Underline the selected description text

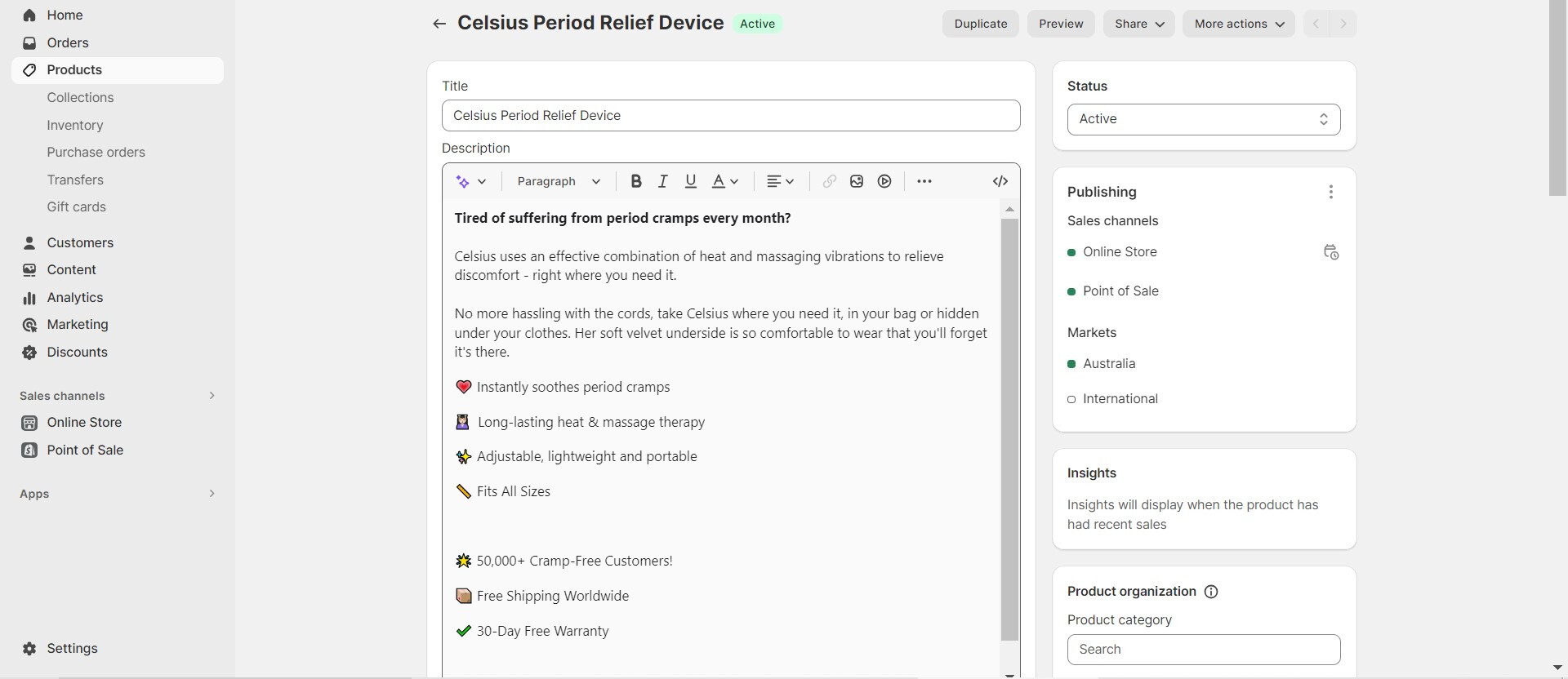click(x=691, y=181)
